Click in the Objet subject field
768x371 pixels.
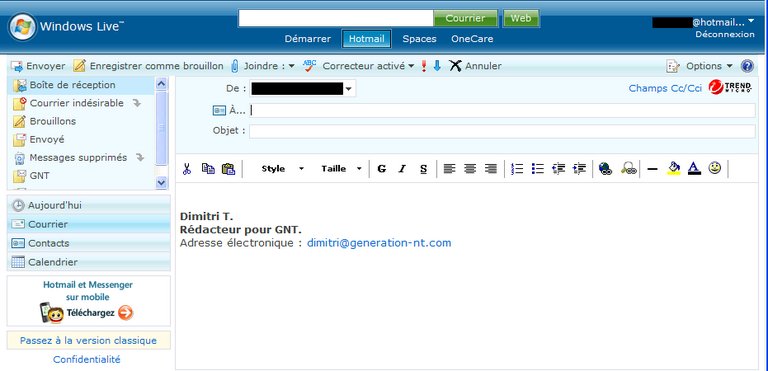coord(502,131)
